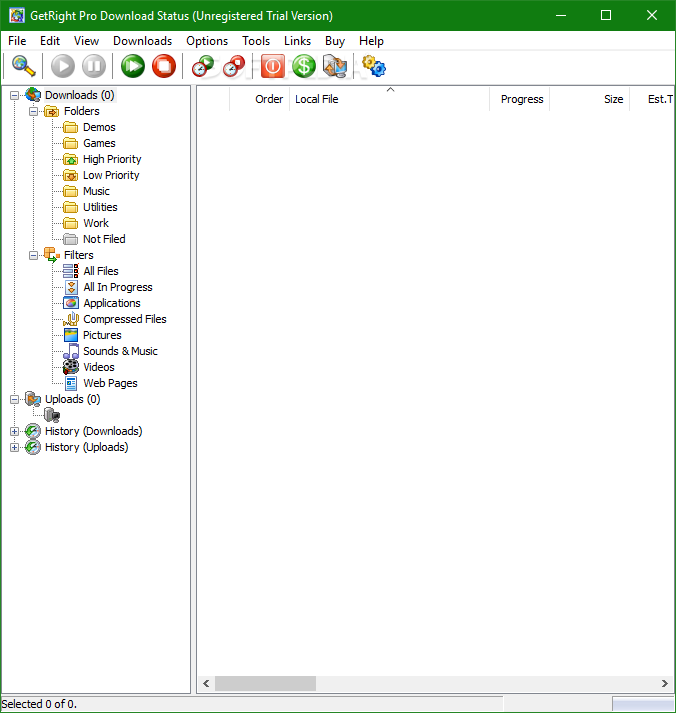
Task: Click the All Files filter icon
Action: (70, 271)
